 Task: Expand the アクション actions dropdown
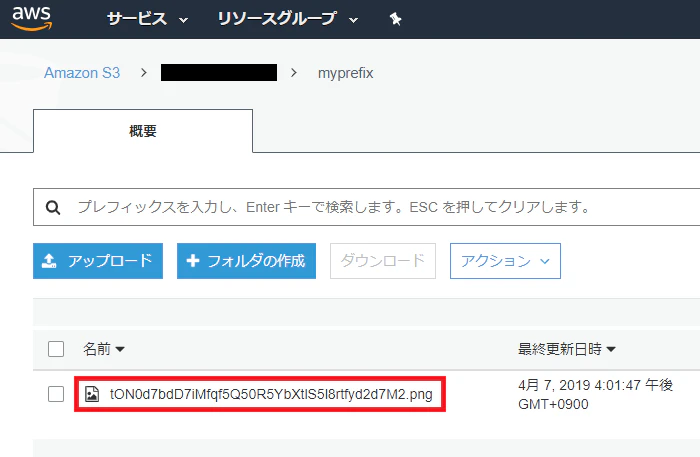[505, 261]
